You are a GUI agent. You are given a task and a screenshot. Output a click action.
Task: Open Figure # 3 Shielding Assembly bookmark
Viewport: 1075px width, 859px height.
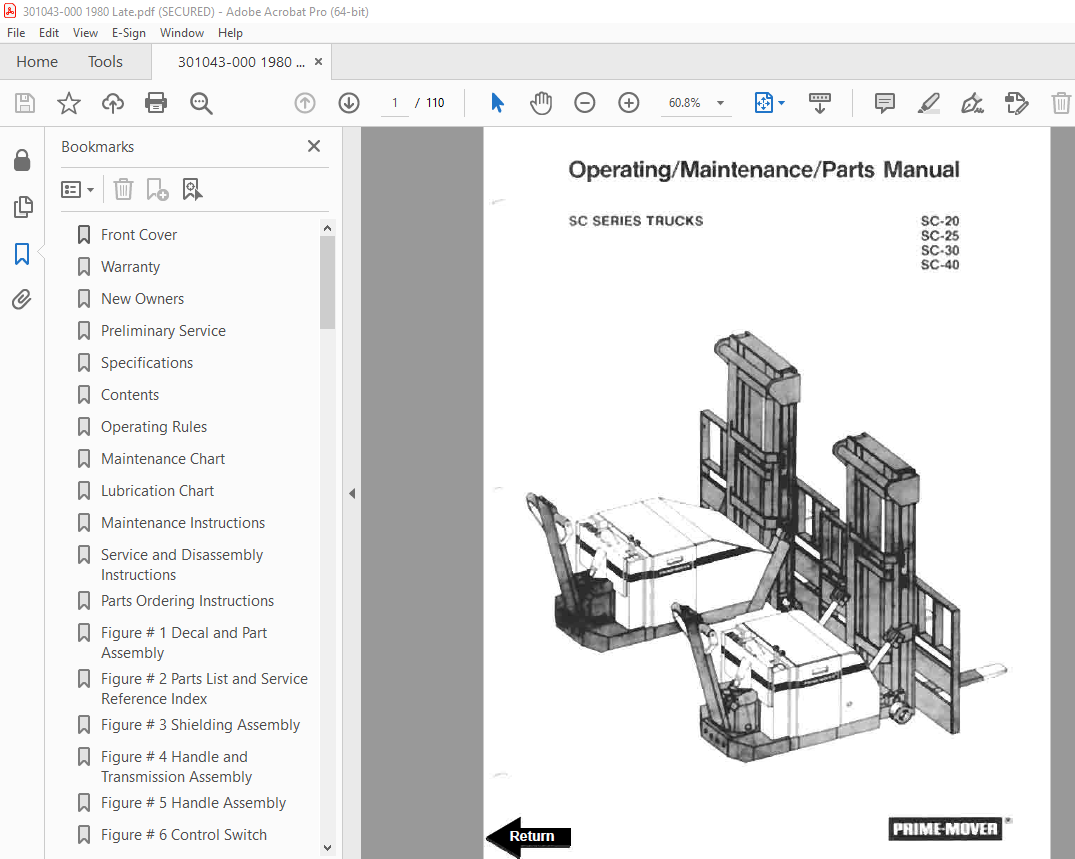point(200,725)
